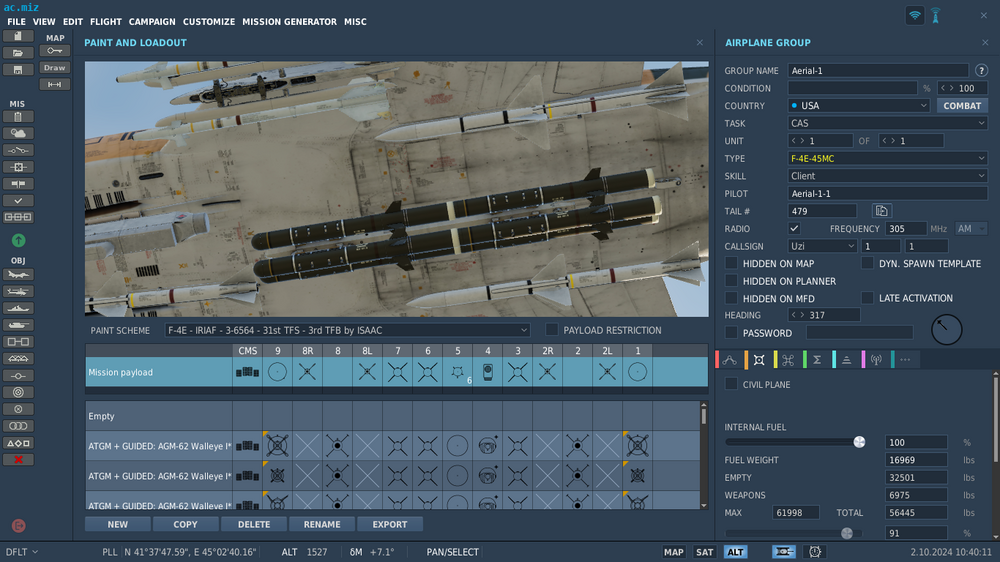Open the Radio Presets antenna tab
The image size is (1000, 562).
coord(876,360)
